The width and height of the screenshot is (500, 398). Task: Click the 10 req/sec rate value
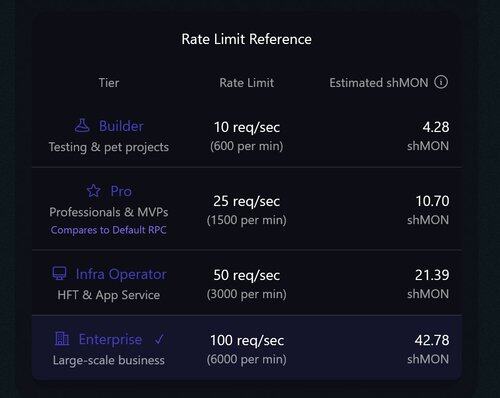coord(247,127)
